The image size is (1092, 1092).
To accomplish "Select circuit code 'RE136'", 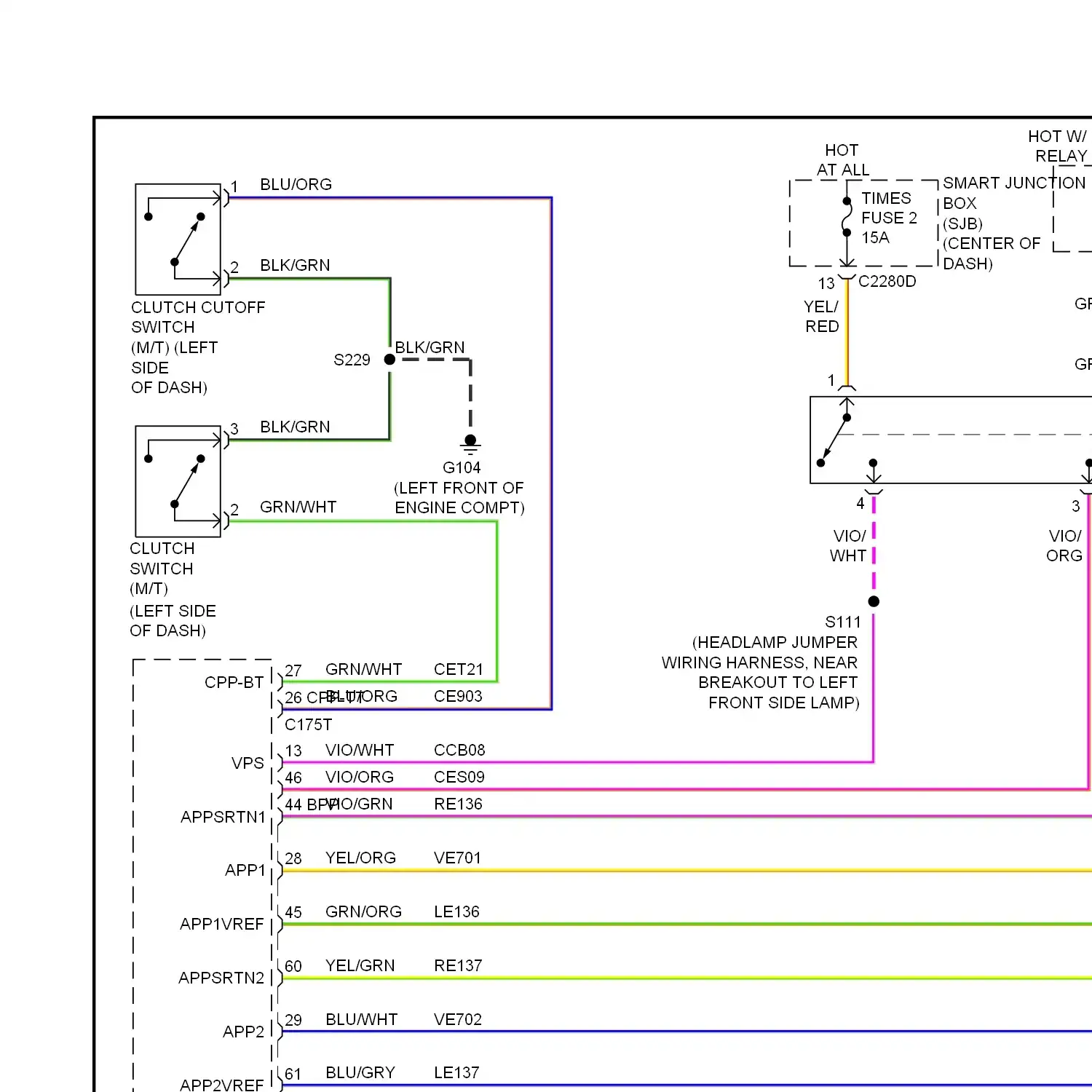I will 458,804.
